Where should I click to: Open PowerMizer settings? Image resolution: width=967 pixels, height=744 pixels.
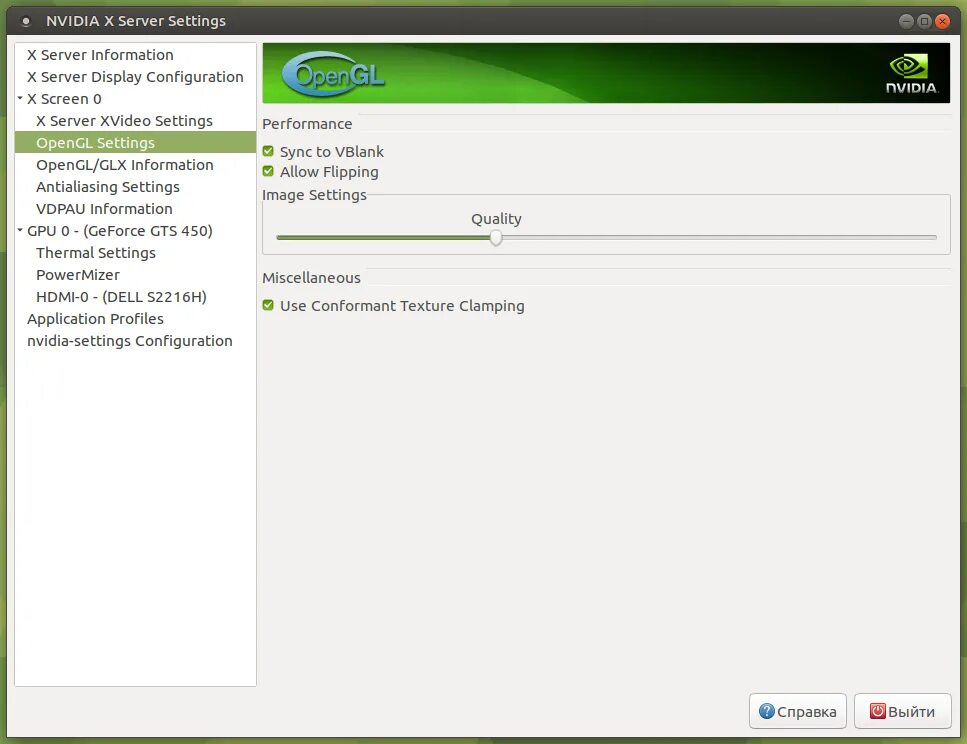coord(78,275)
